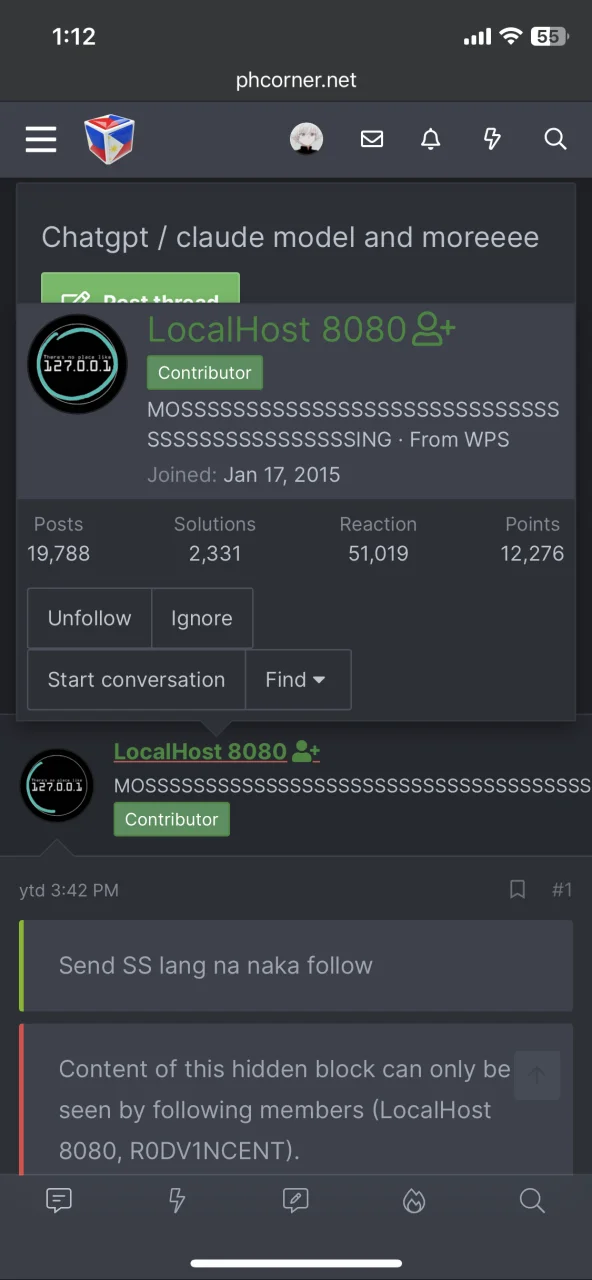Unfollow LocalHost 8080
Image resolution: width=592 pixels, height=1280 pixels.
tap(89, 618)
